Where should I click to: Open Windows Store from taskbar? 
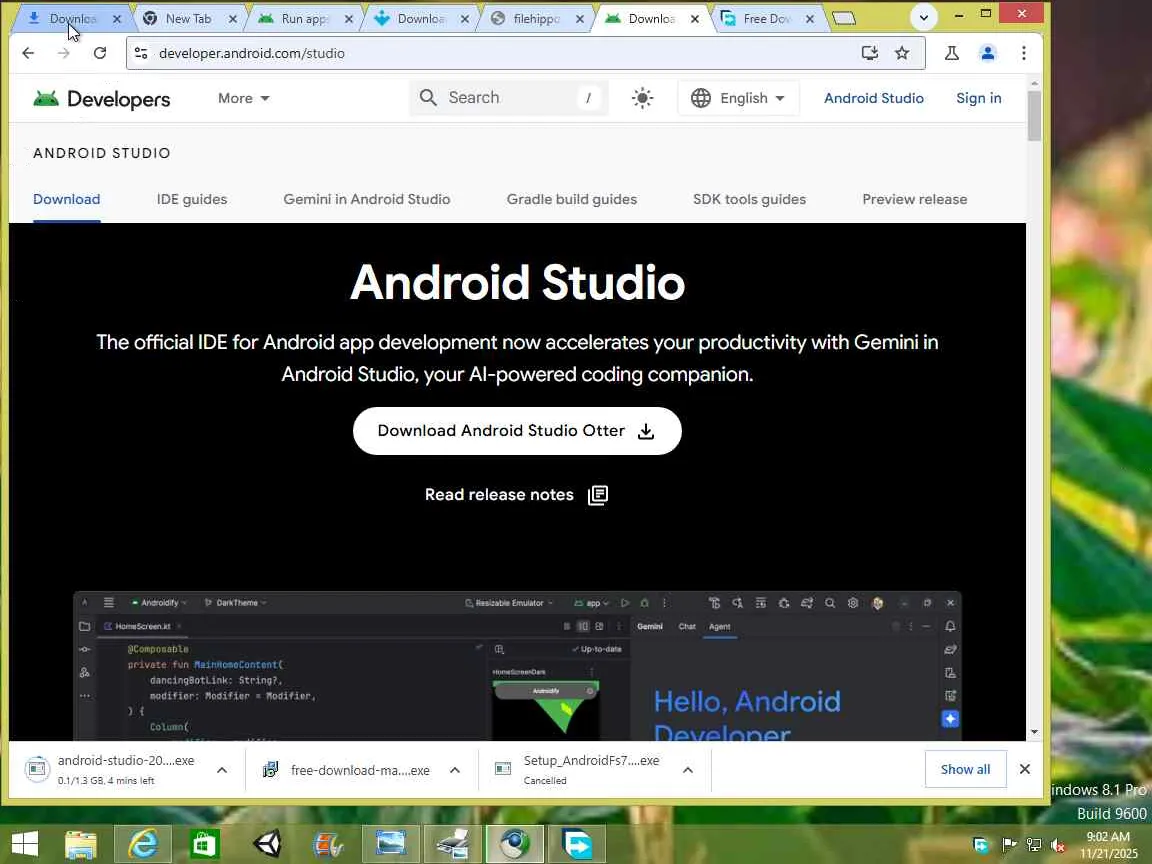[x=204, y=844]
